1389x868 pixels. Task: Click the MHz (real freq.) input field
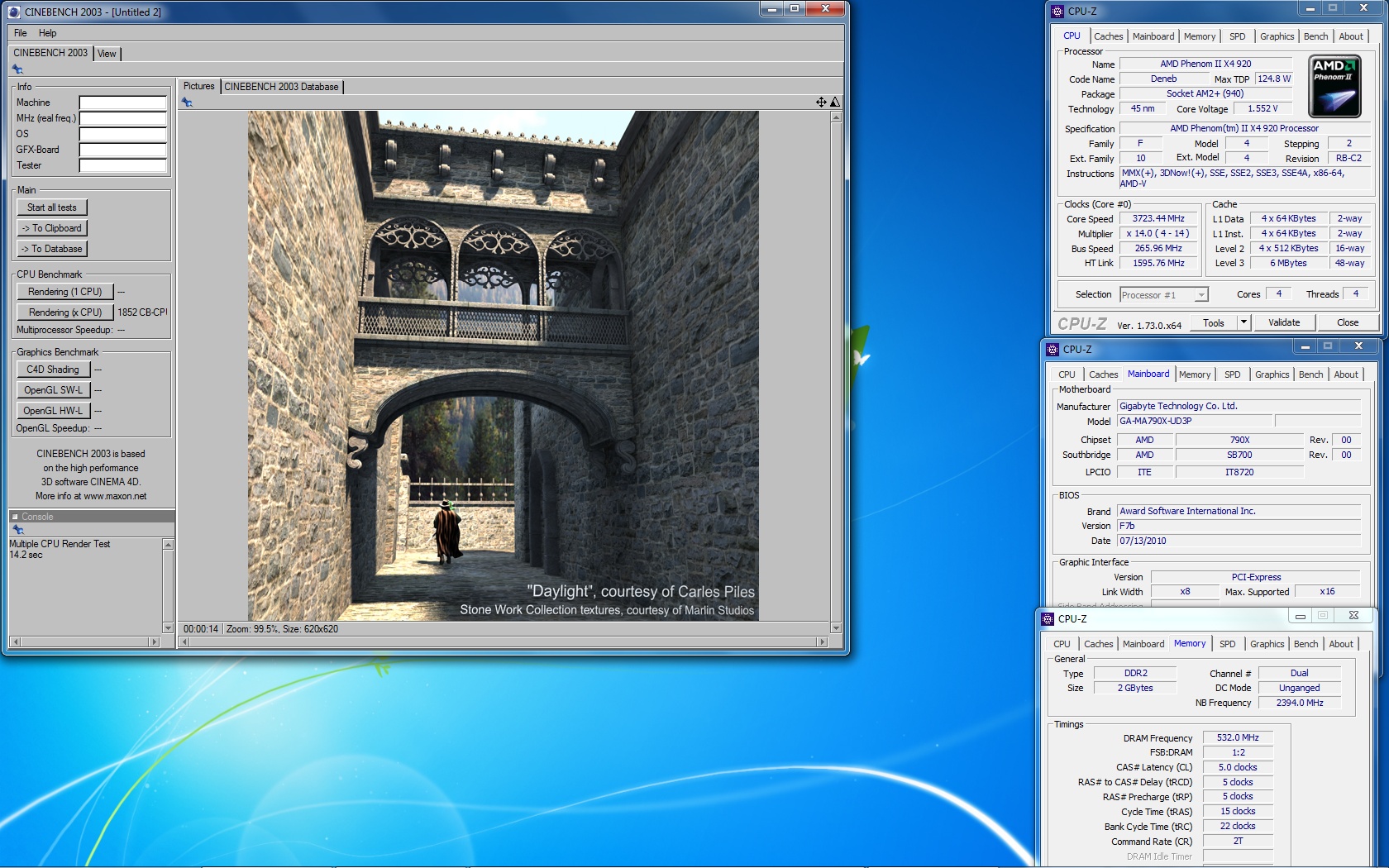(x=122, y=118)
